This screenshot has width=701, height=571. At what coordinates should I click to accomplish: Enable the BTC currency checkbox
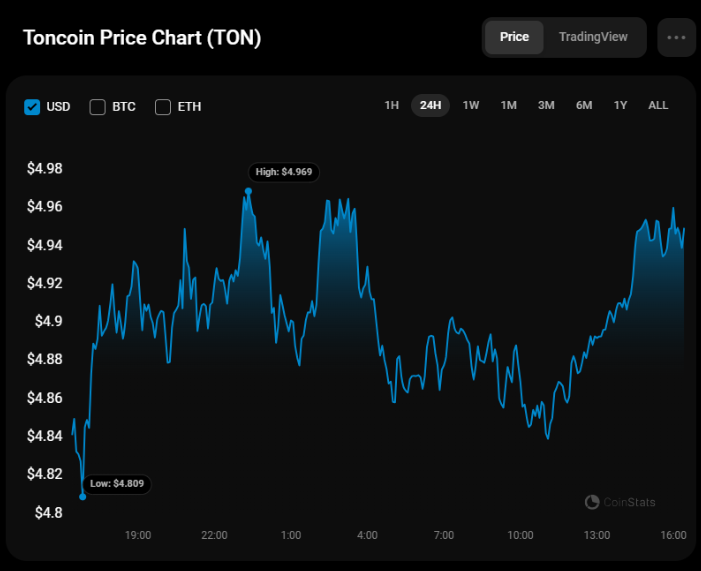point(97,107)
